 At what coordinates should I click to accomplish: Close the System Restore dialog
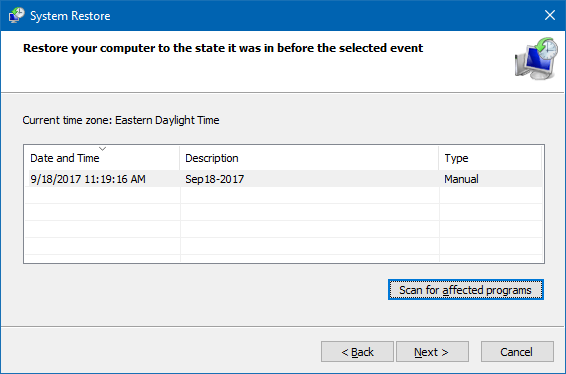pos(550,15)
